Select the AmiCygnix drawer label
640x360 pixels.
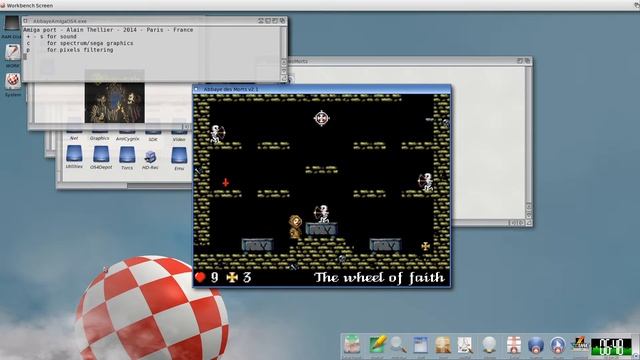tap(127, 139)
